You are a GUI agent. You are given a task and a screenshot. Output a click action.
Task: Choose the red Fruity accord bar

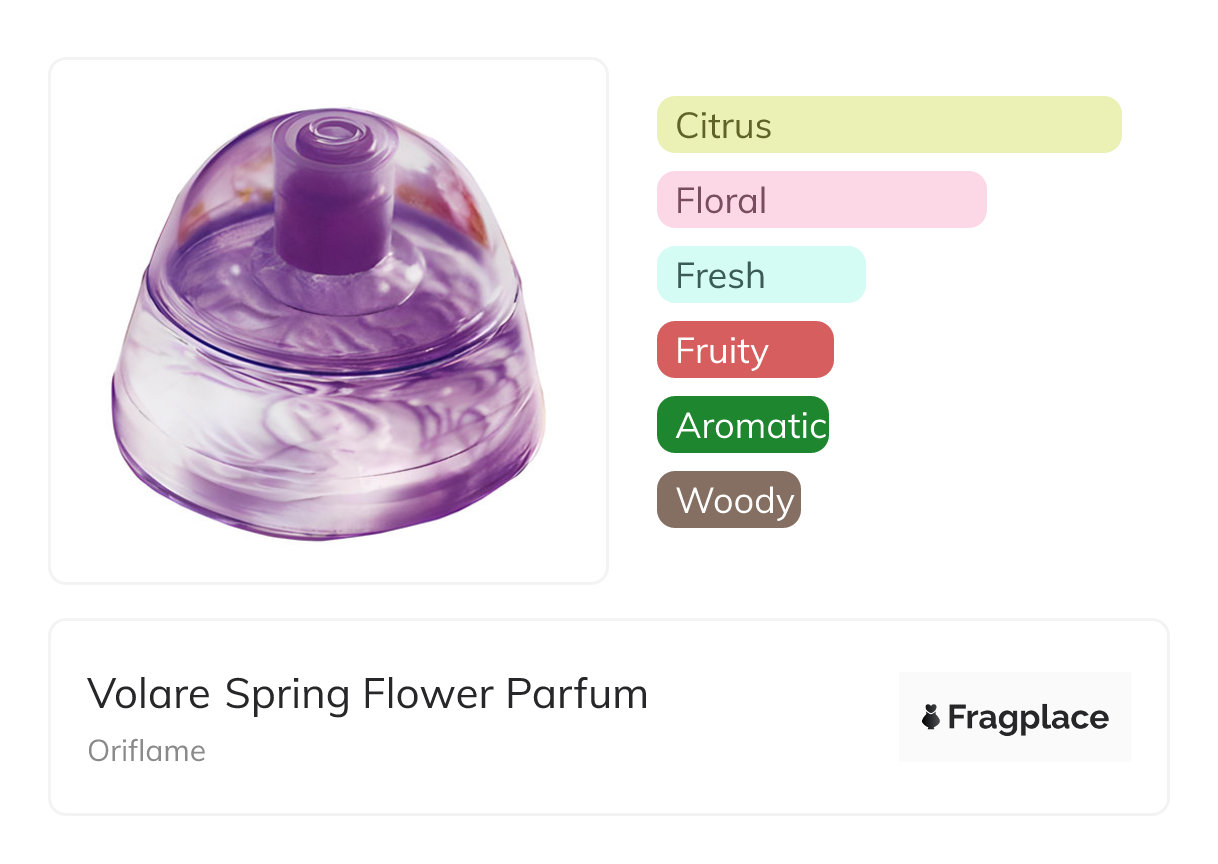pyautogui.click(x=744, y=350)
